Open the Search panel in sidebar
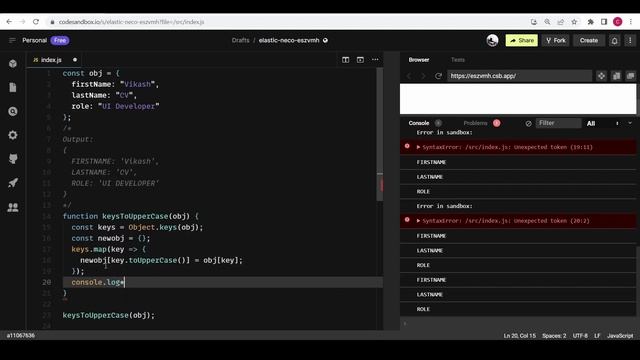Viewport: 640px width, 360px height. (13, 111)
